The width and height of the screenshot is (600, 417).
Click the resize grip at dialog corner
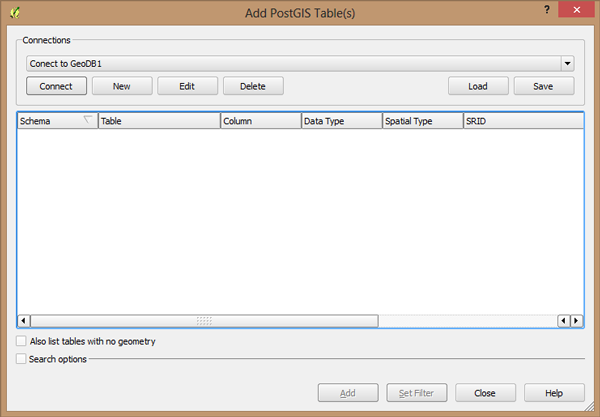590,407
